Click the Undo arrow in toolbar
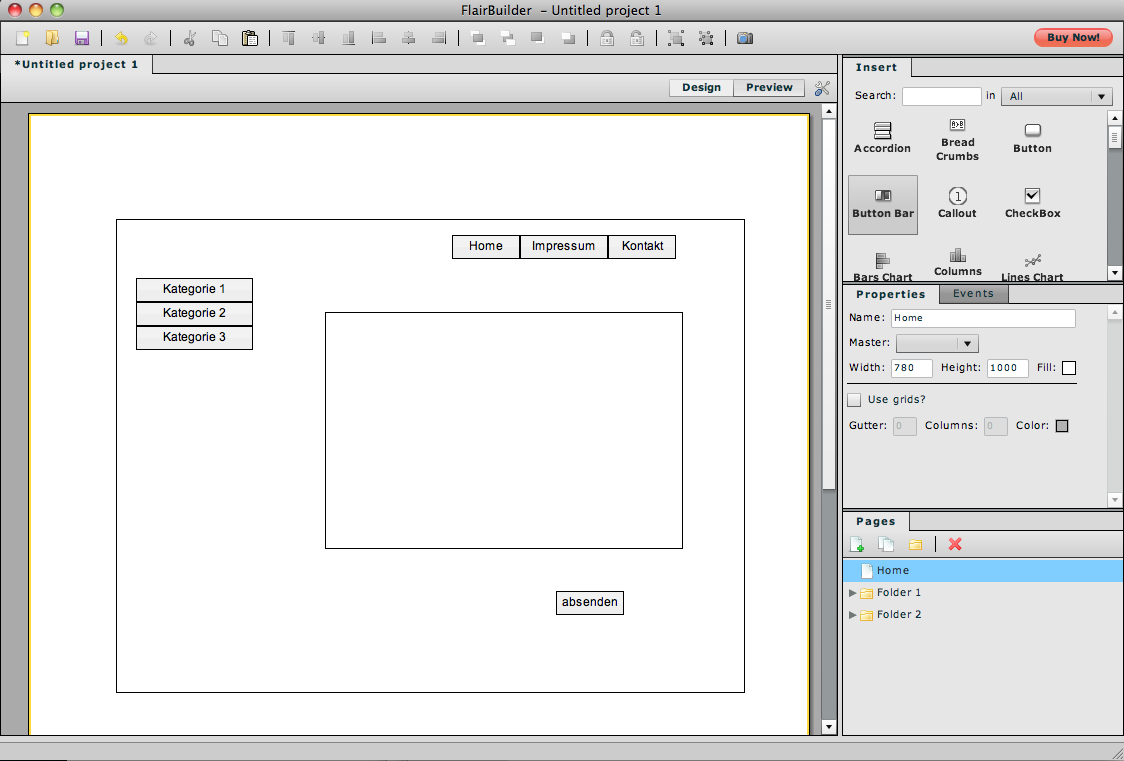1124x761 pixels. [121, 38]
